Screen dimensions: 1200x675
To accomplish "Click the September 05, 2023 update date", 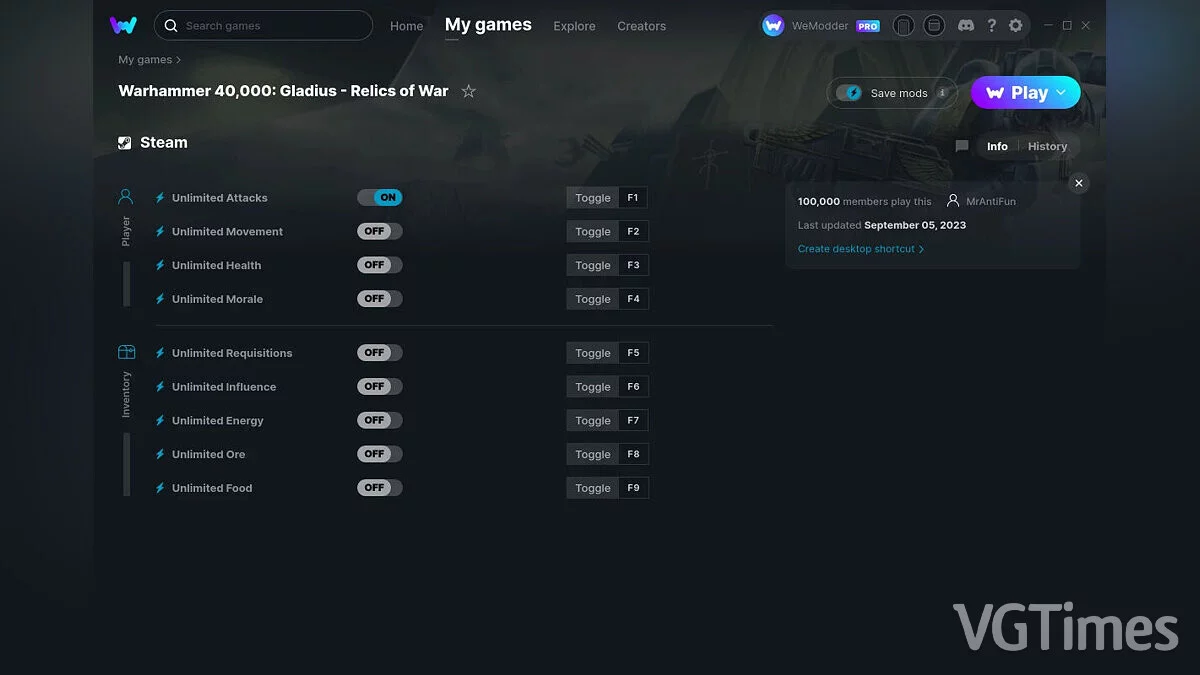I will [915, 225].
